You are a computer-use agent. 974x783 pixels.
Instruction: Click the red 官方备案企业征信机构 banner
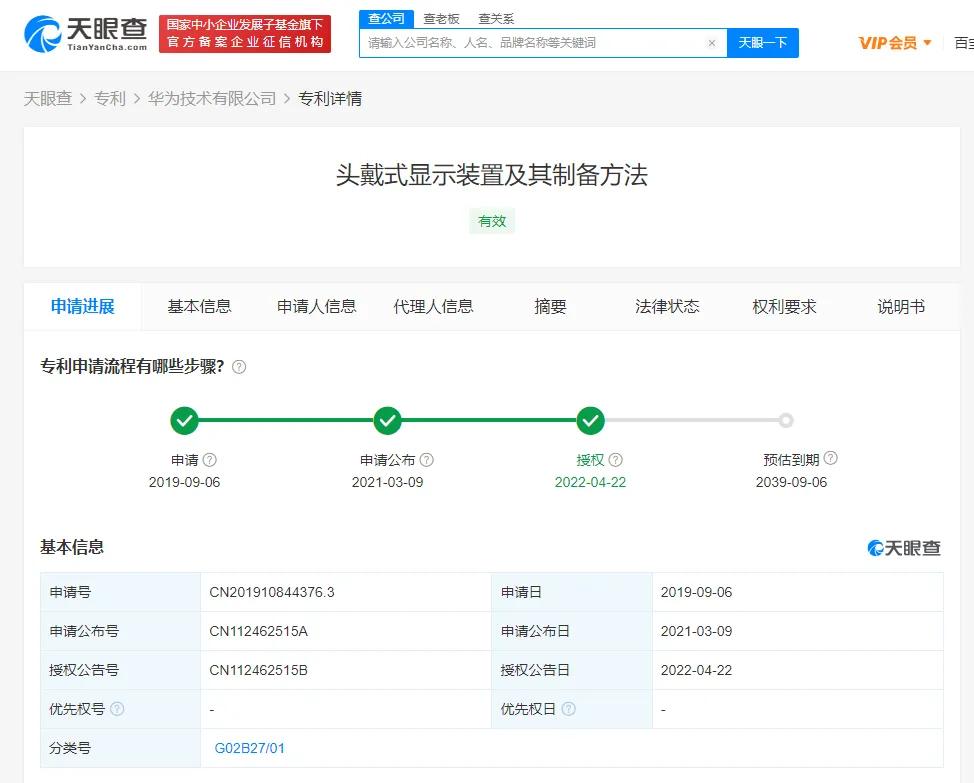click(245, 34)
